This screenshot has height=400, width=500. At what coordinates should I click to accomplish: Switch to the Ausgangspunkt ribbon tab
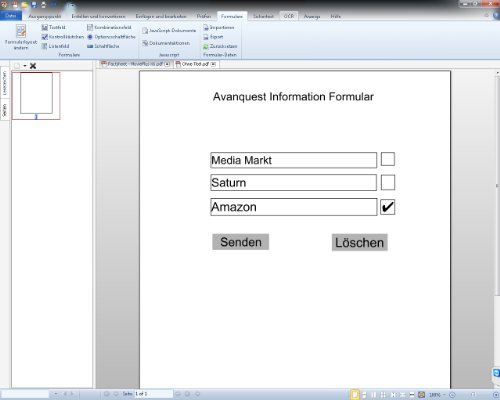(45, 16)
